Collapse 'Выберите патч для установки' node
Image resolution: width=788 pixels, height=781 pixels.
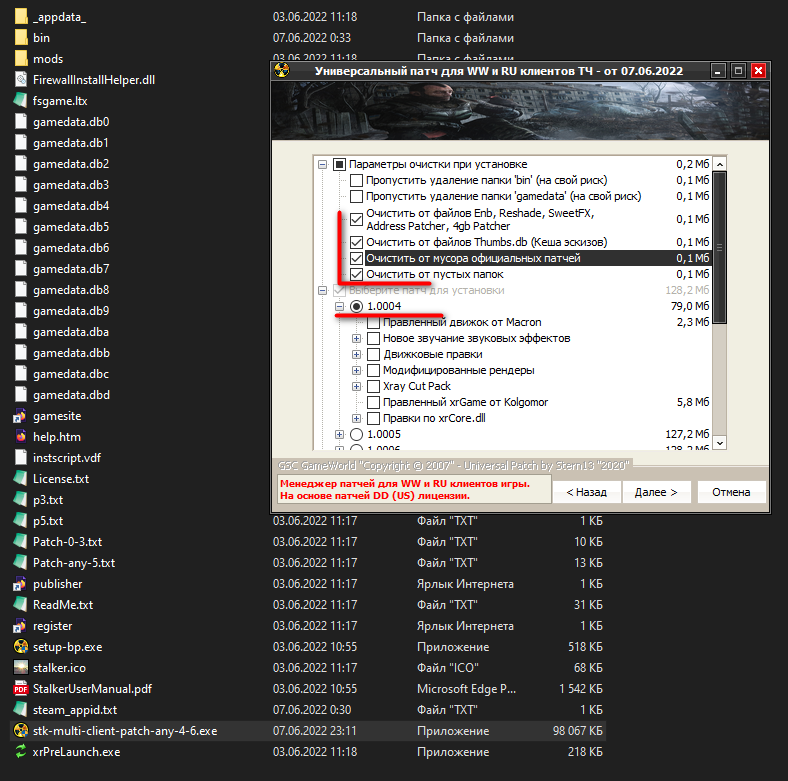[x=323, y=290]
